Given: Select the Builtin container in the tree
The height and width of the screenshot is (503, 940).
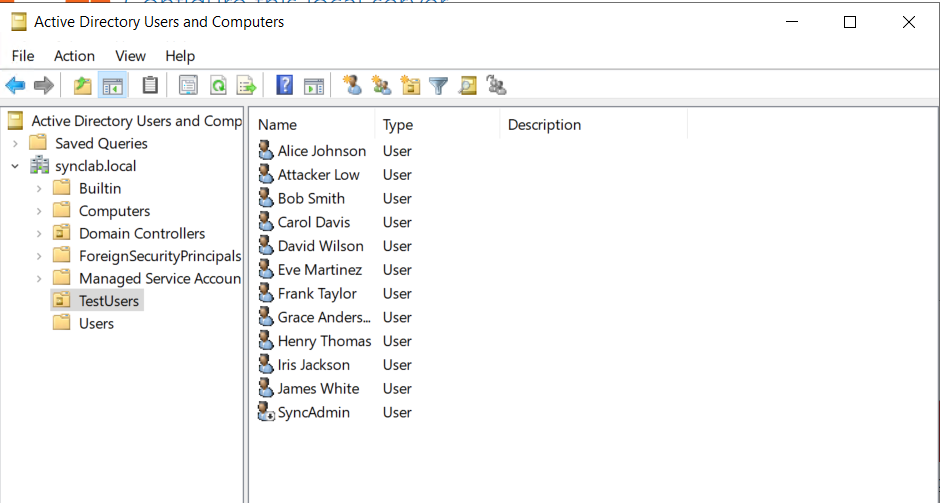Looking at the screenshot, I should (x=100, y=188).
